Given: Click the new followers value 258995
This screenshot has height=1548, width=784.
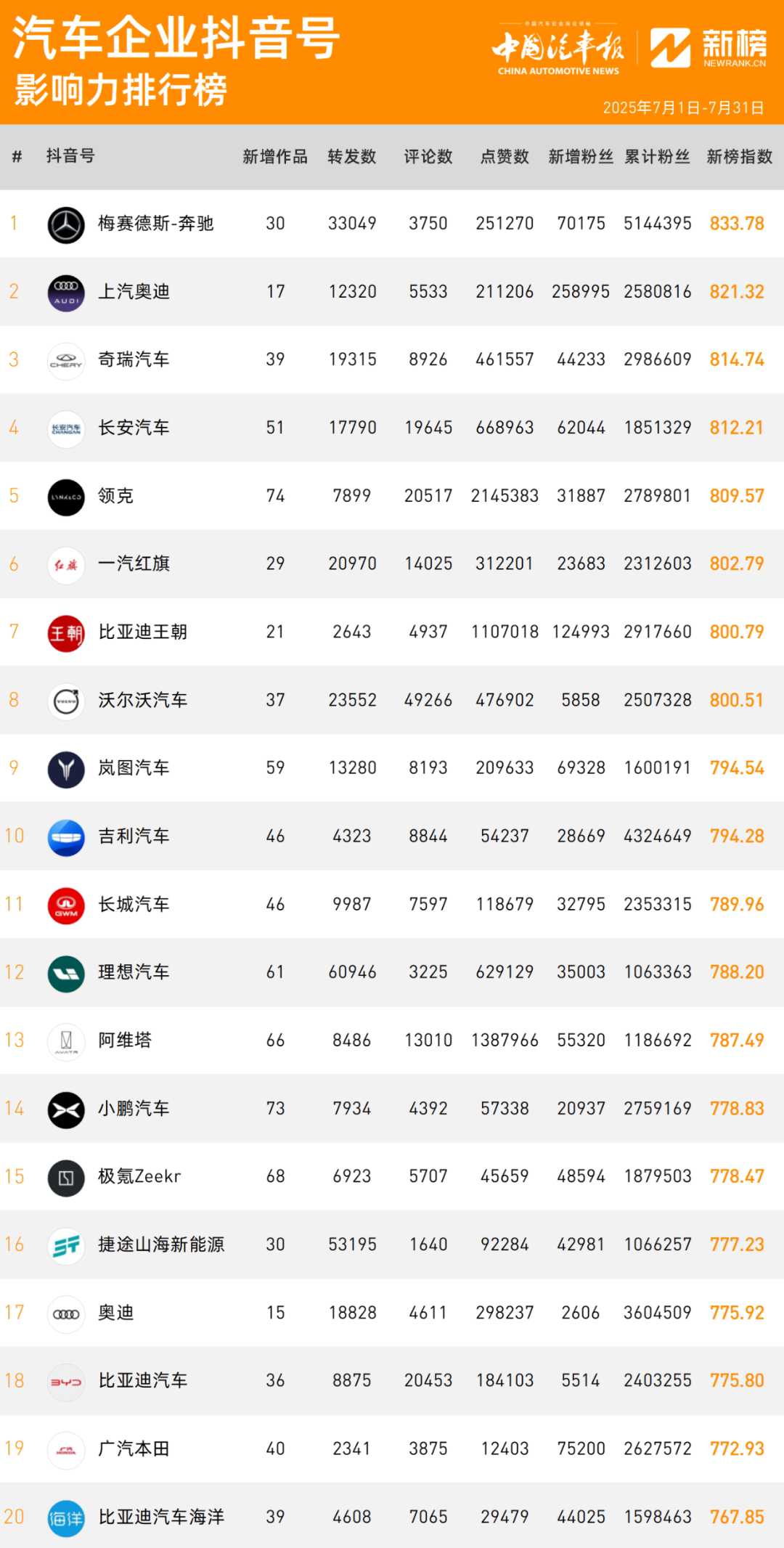Looking at the screenshot, I should 581,292.
